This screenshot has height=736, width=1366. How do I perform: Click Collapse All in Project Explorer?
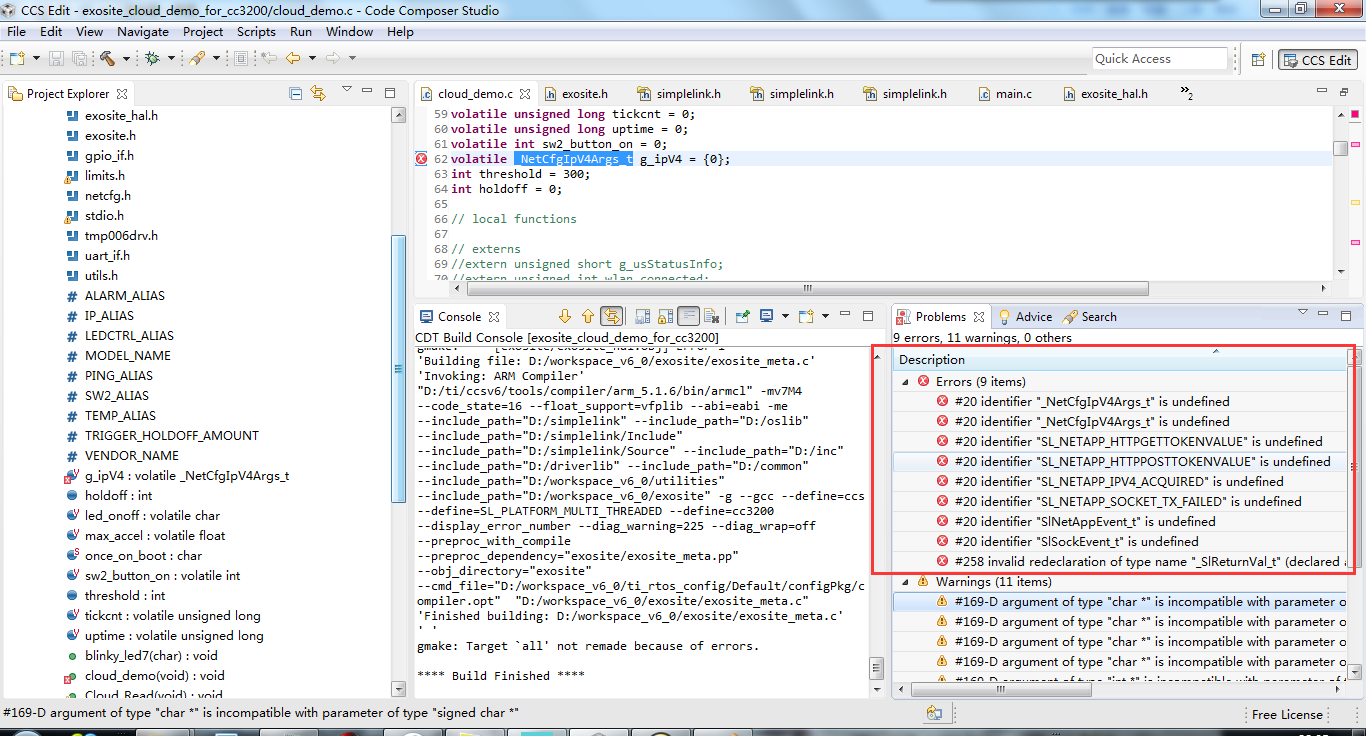point(295,93)
